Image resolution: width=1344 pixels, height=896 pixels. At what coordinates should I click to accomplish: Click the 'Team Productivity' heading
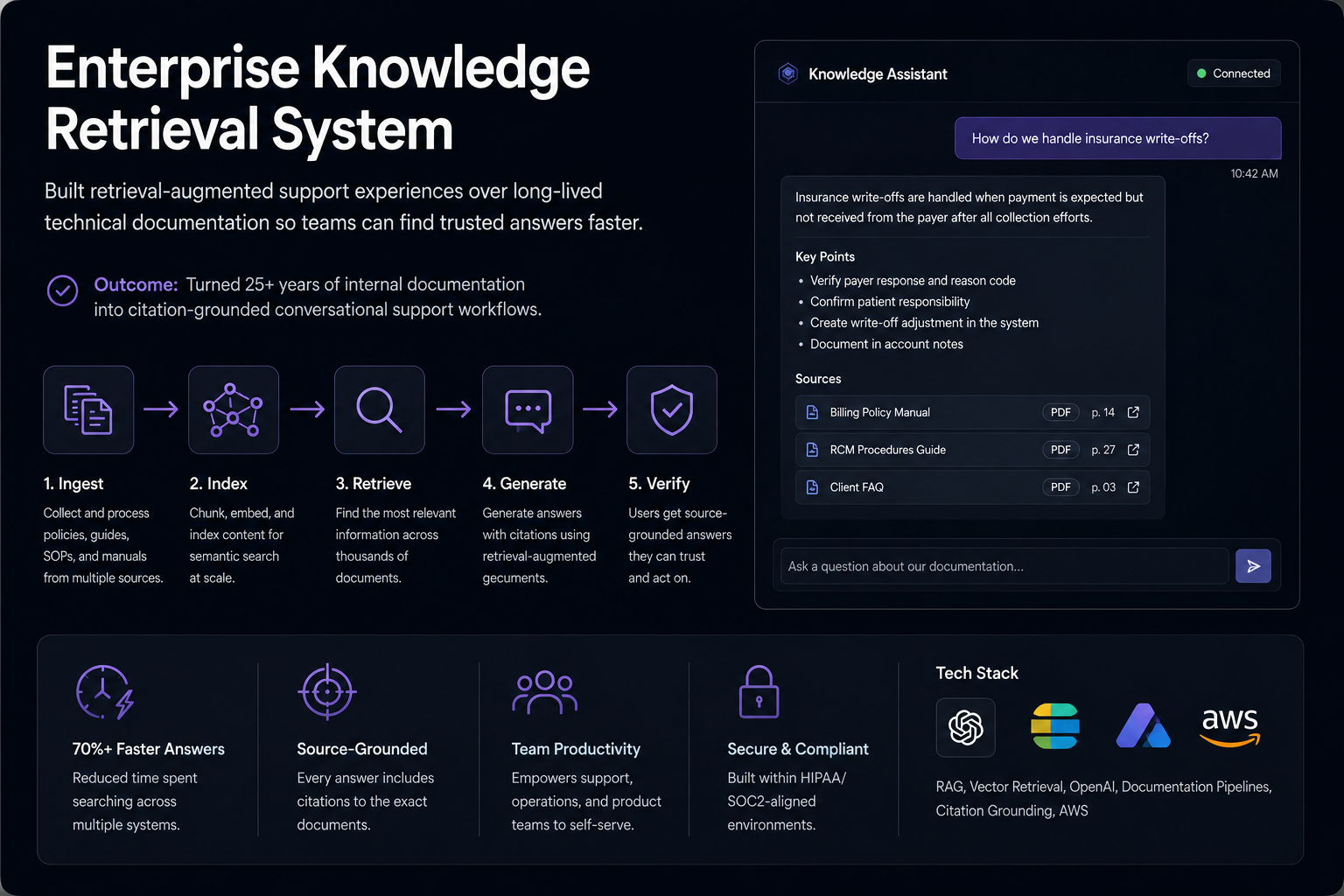[x=576, y=749]
